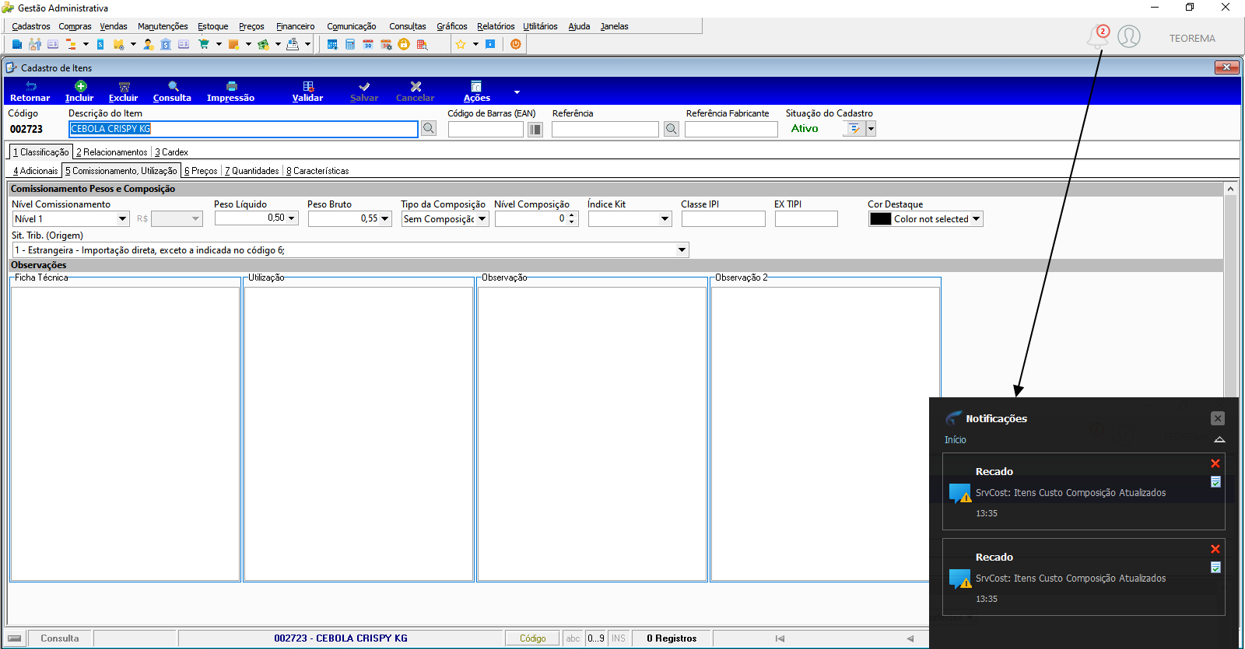Open dropdown arrow next to Ações
Viewport: 1245px width, 649px height.
(517, 92)
